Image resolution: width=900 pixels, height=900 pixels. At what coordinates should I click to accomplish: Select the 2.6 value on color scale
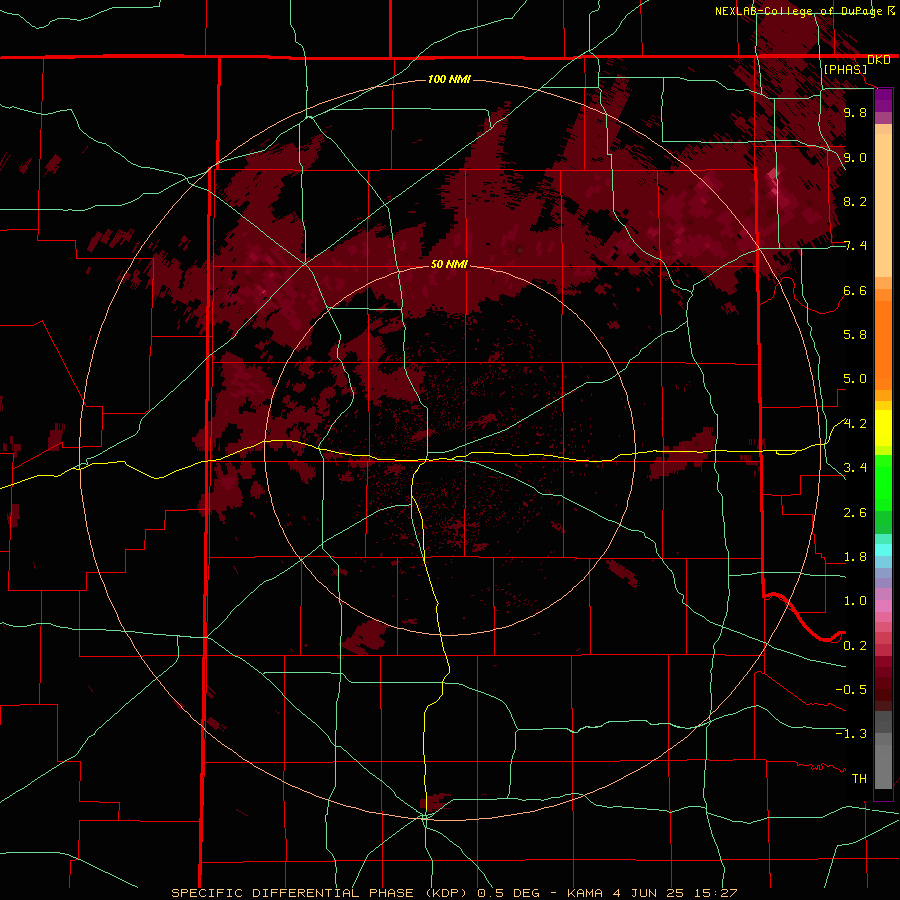855,513
